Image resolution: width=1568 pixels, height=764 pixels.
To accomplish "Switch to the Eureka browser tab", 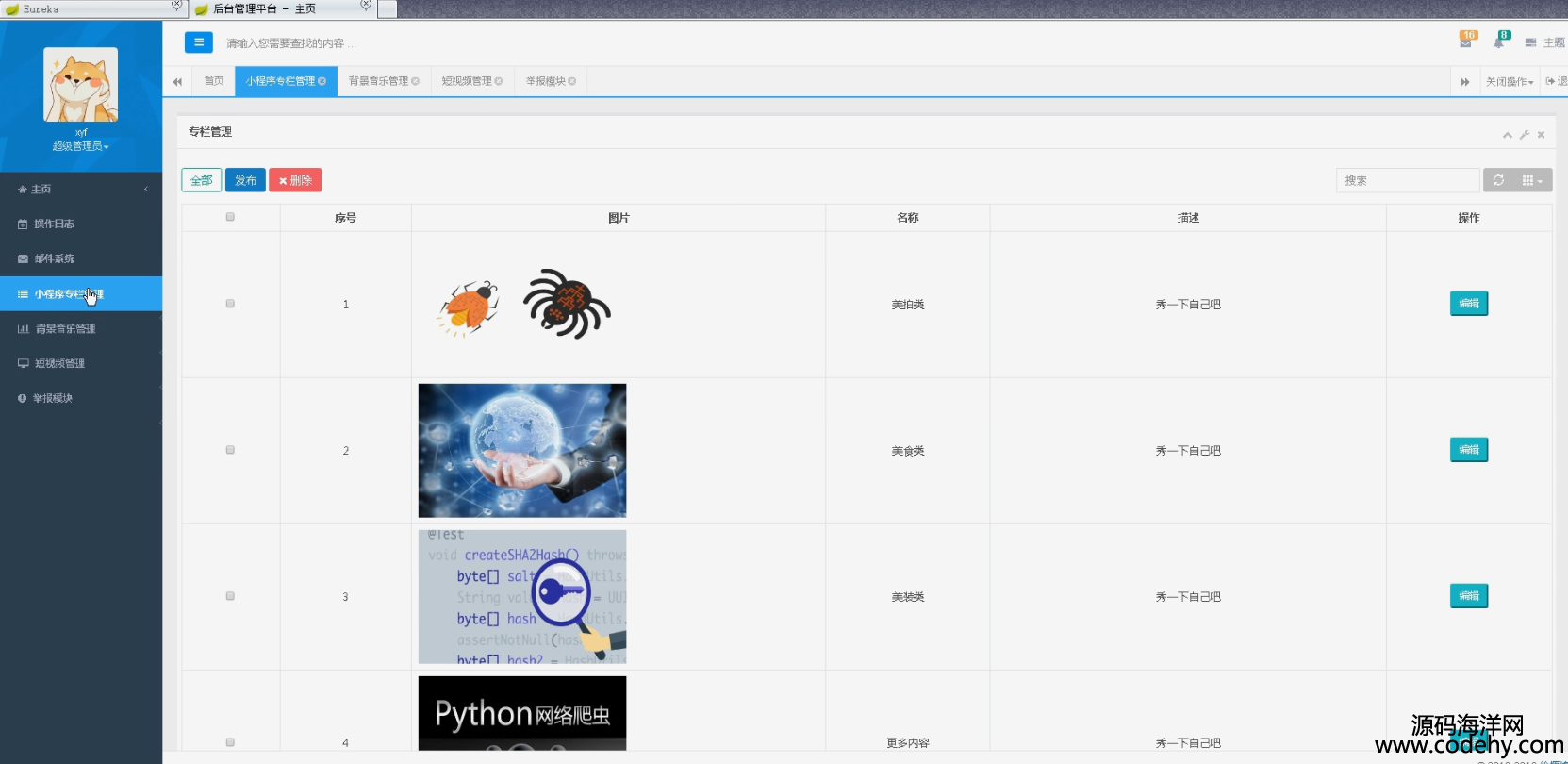I will [x=92, y=9].
